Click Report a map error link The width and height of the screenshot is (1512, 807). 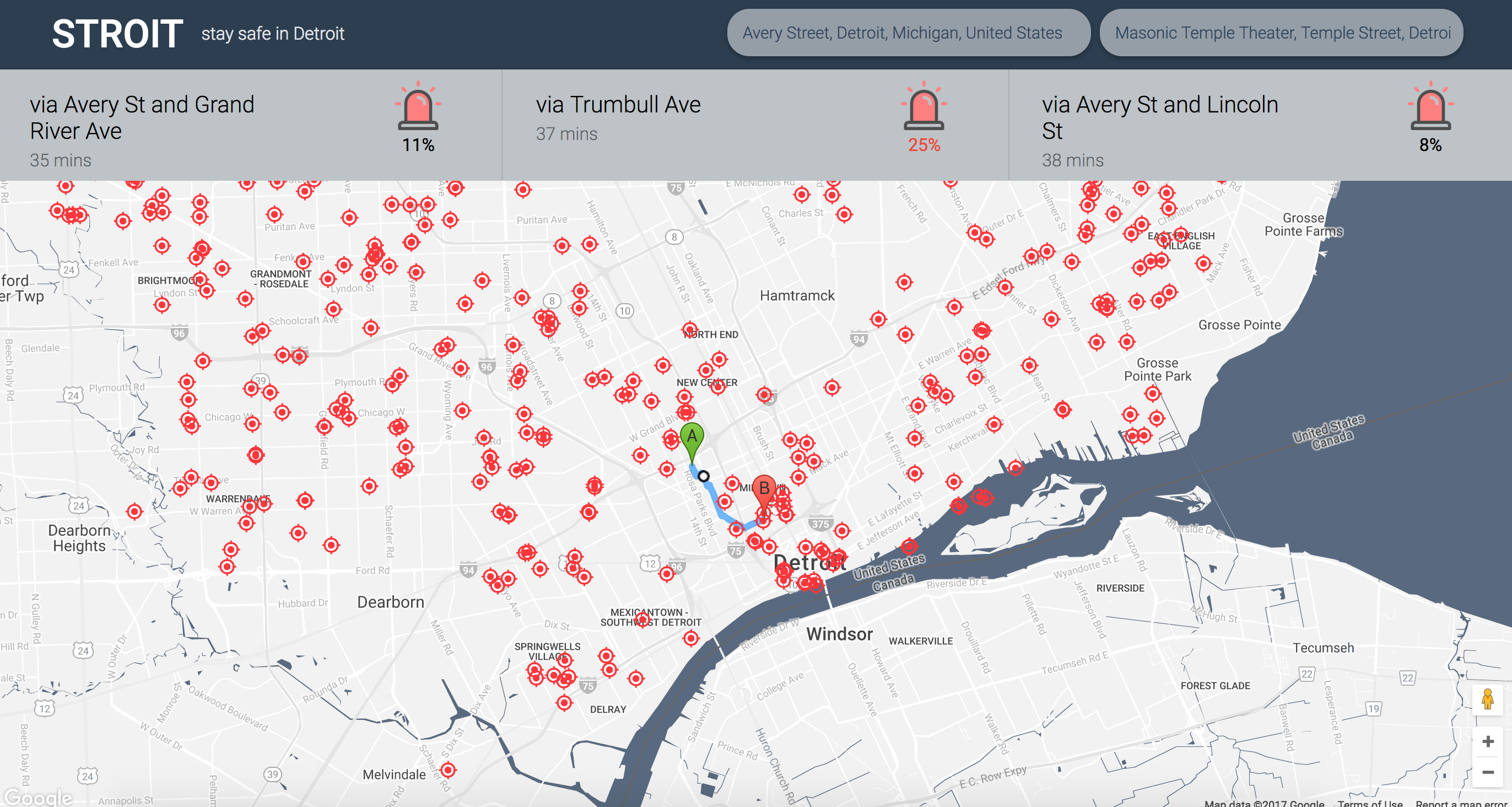[x=1460, y=802]
